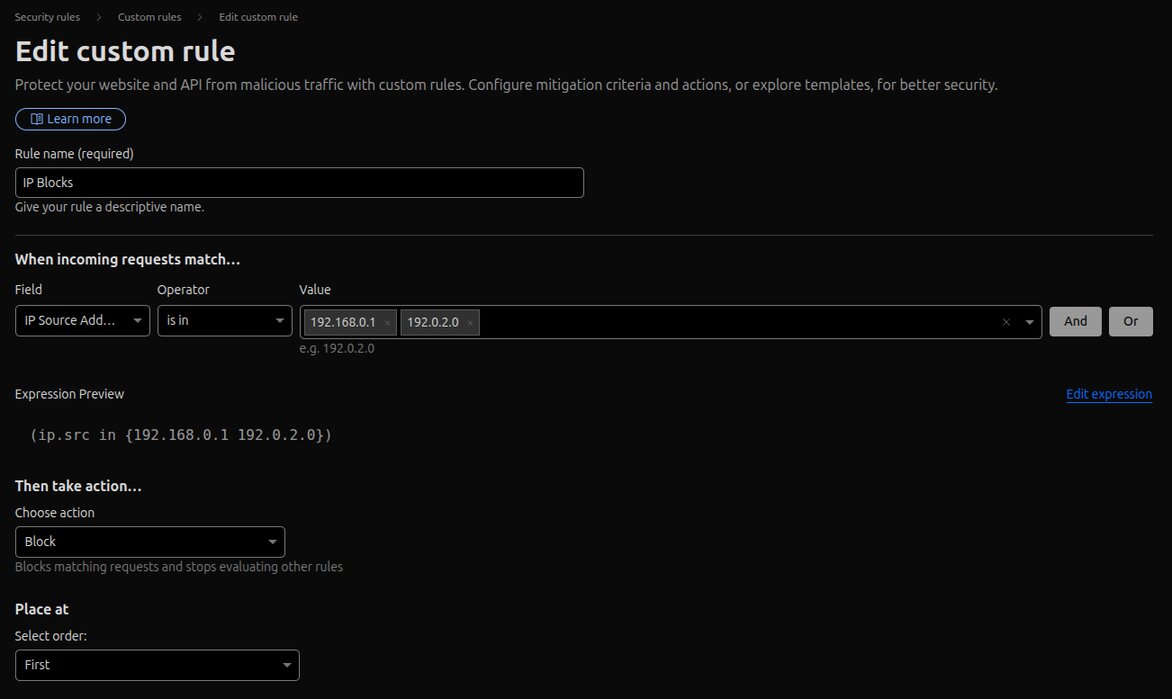Remove the 192.0.2.0 value chip
Image resolution: width=1172 pixels, height=699 pixels.
click(x=470, y=323)
